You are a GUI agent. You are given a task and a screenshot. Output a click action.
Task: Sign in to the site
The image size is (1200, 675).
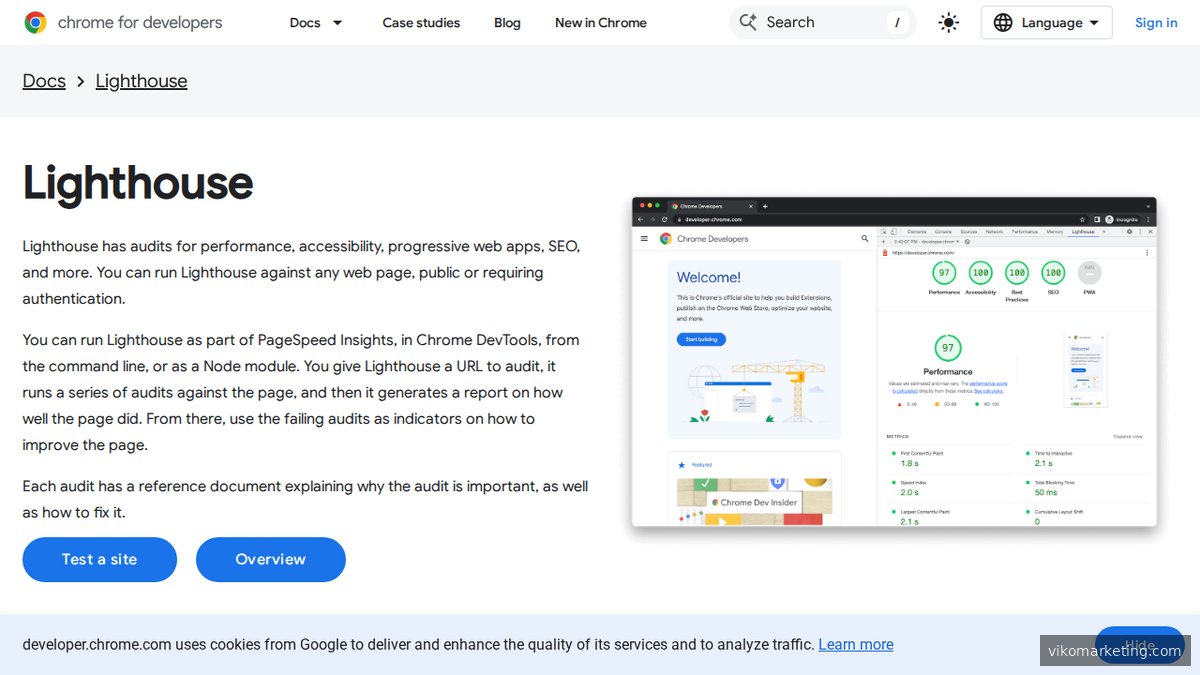1155,22
